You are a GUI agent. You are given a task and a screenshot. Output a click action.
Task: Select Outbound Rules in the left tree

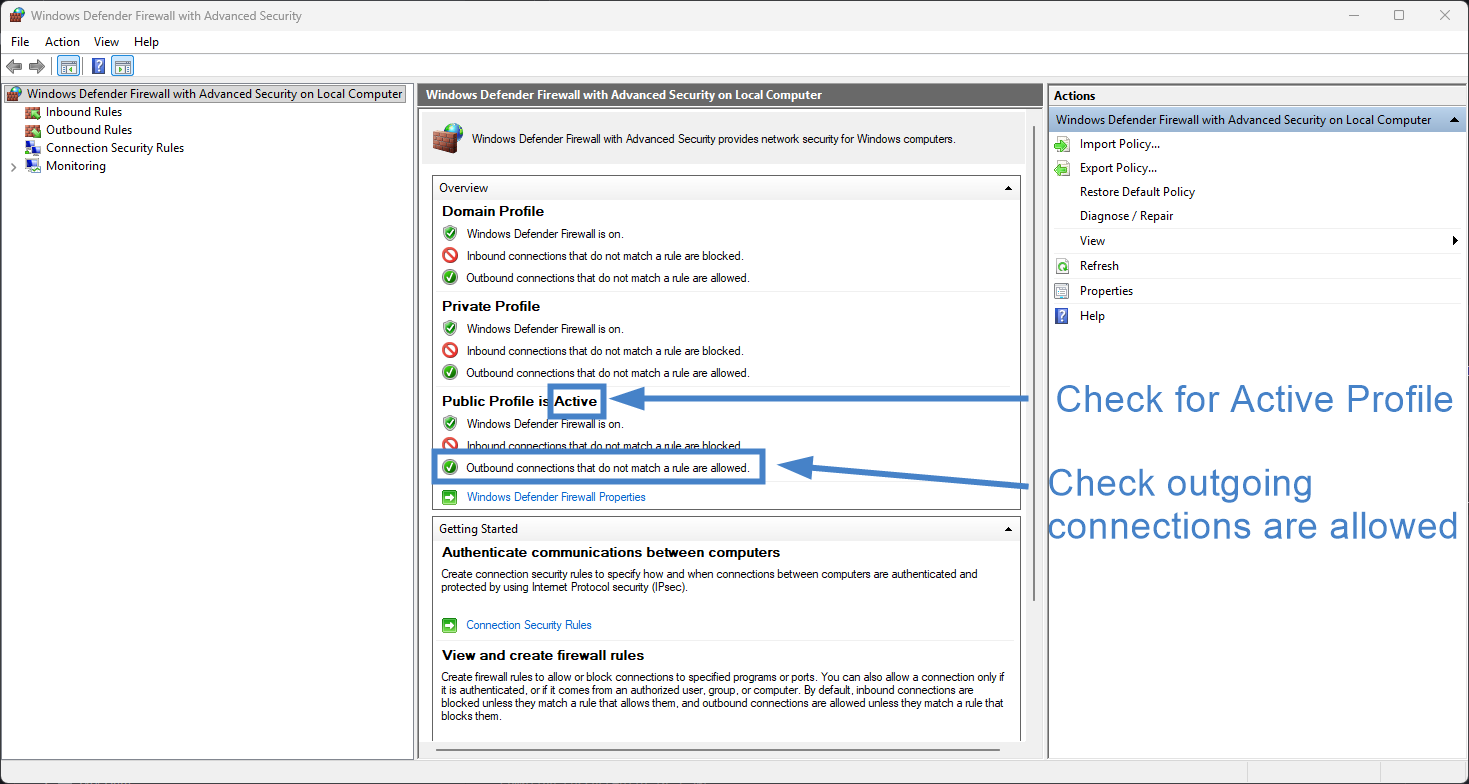88,130
